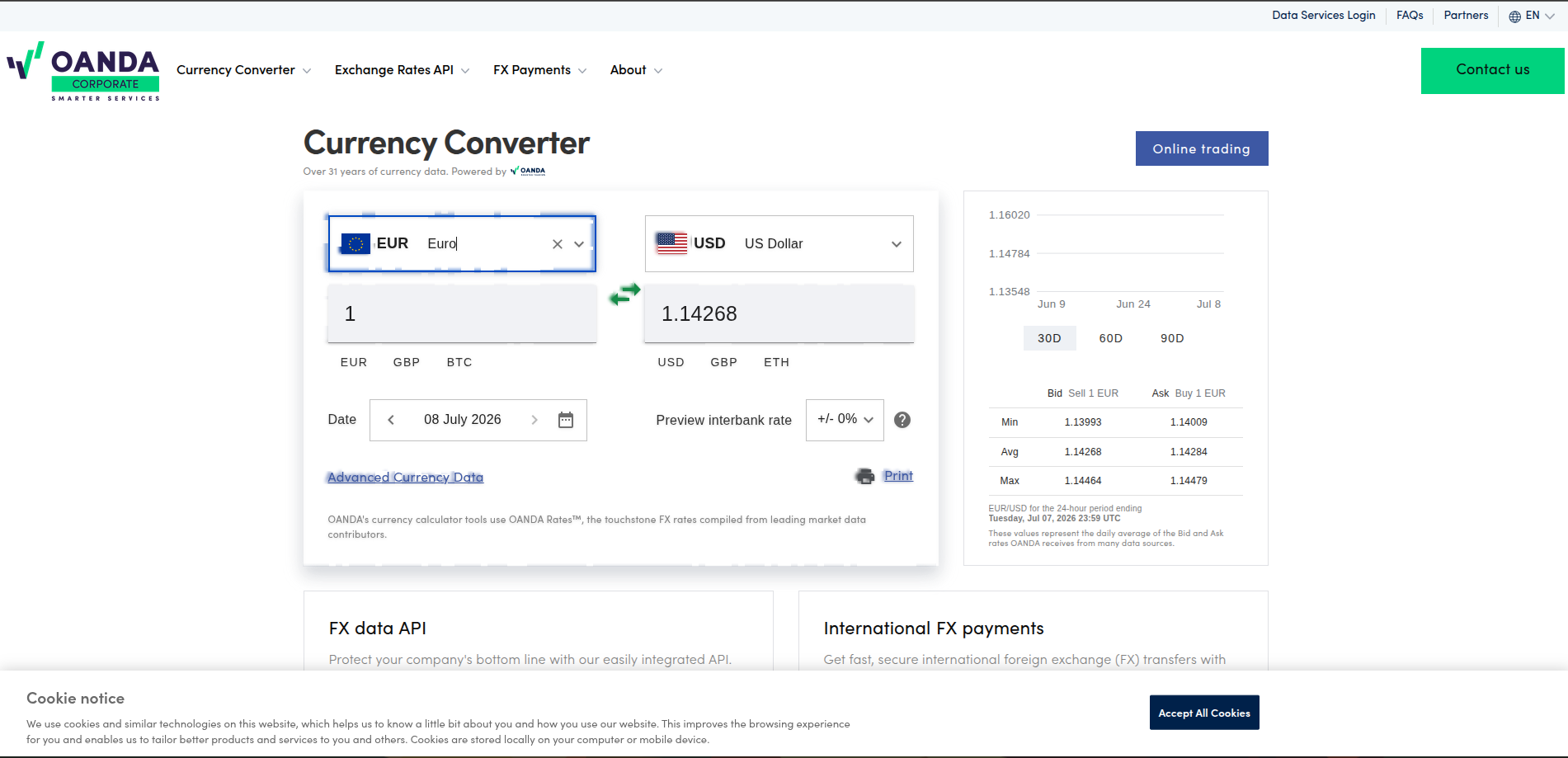Click the date text 08 July 2026
Image resolution: width=1568 pixels, height=758 pixels.
click(463, 419)
